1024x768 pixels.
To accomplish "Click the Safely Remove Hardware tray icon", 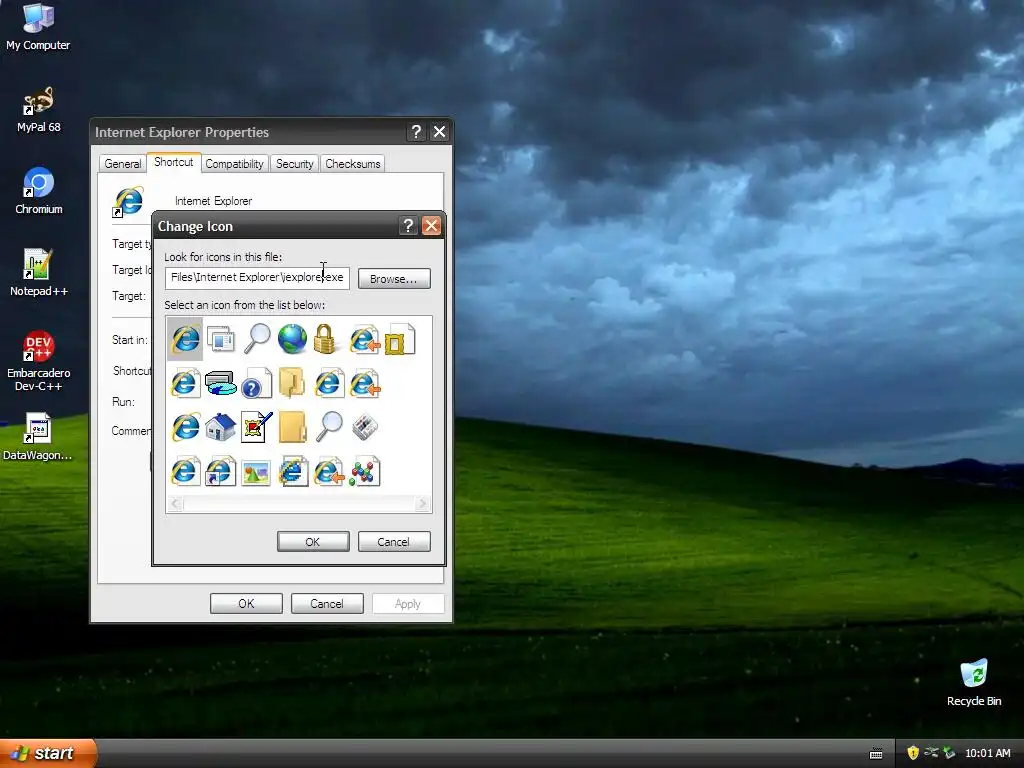I will coord(931,753).
